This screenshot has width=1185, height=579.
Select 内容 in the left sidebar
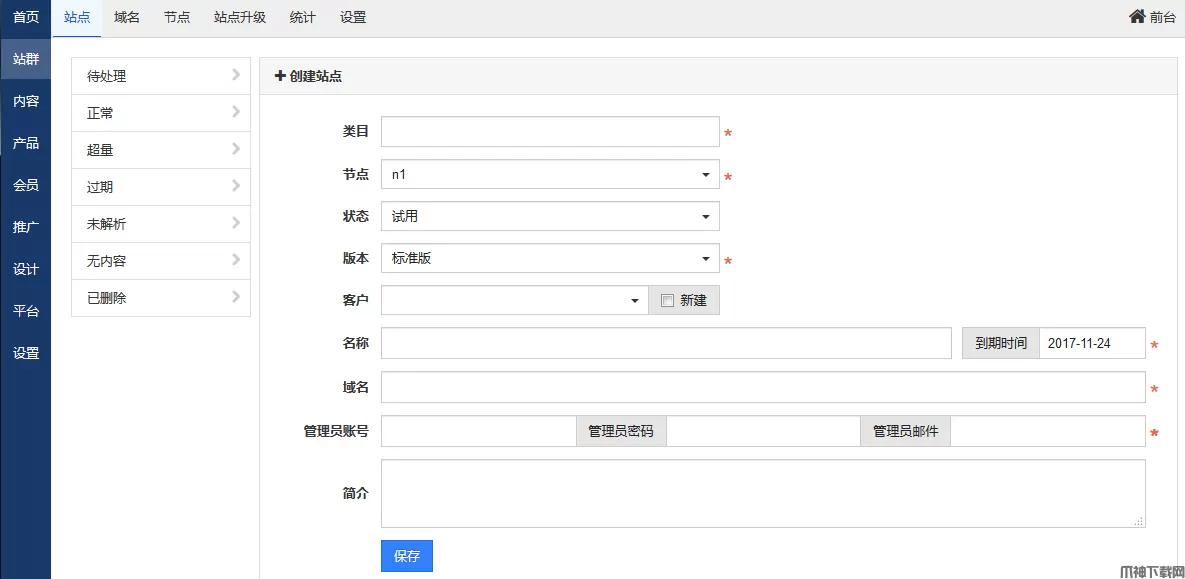[x=26, y=101]
